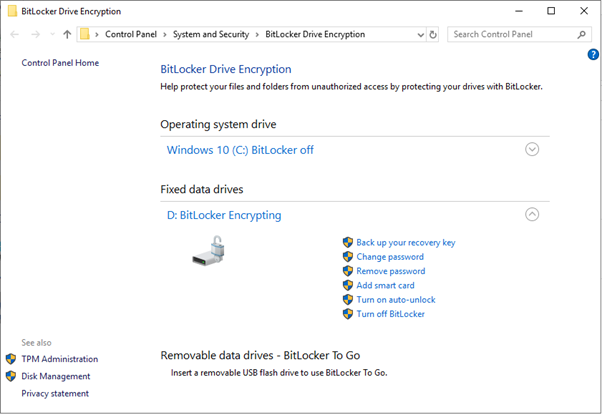602x415 pixels.
Task: Click the Operating system drive heading
Action: coord(218,124)
